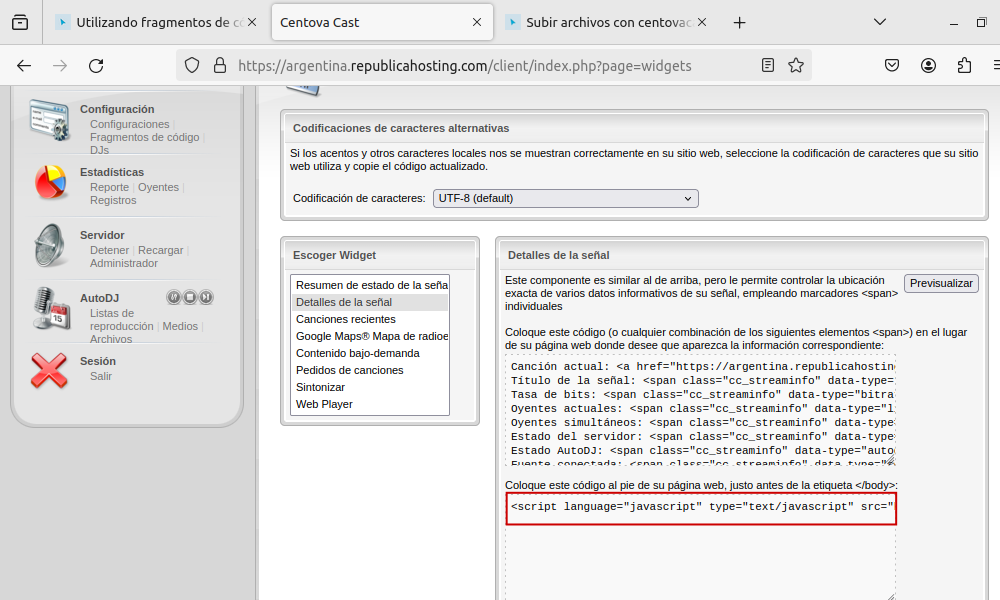Click the script code text field

click(x=701, y=507)
